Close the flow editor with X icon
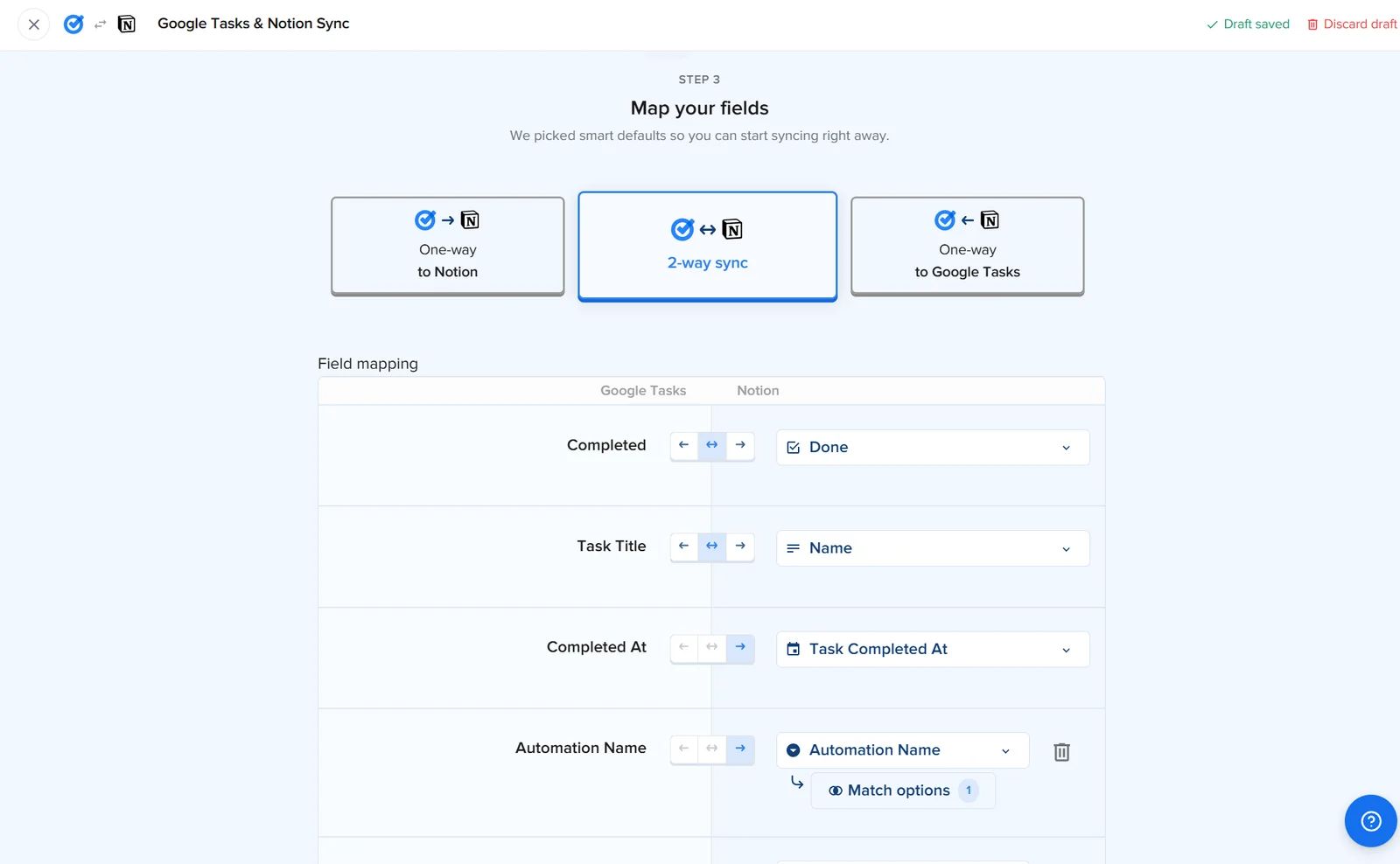This screenshot has width=1400, height=864. 33,24
